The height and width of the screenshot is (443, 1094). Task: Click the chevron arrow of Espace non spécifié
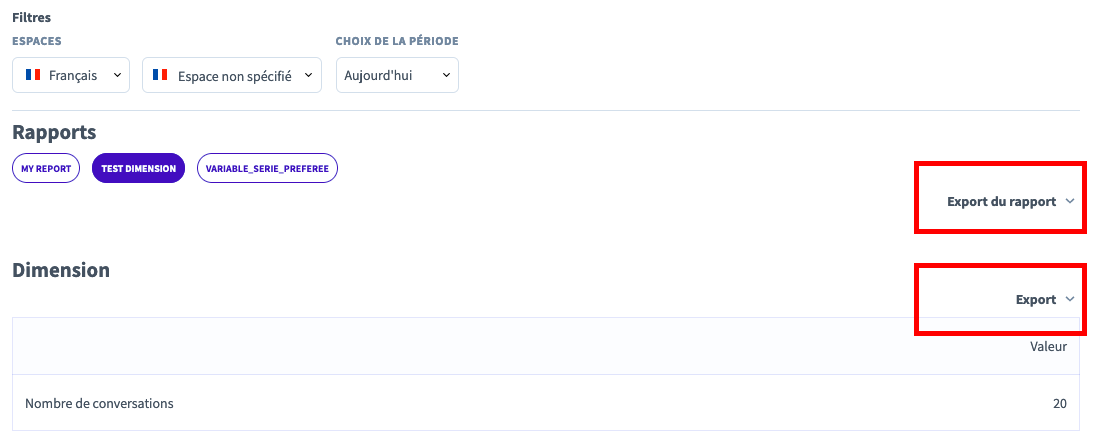point(308,75)
